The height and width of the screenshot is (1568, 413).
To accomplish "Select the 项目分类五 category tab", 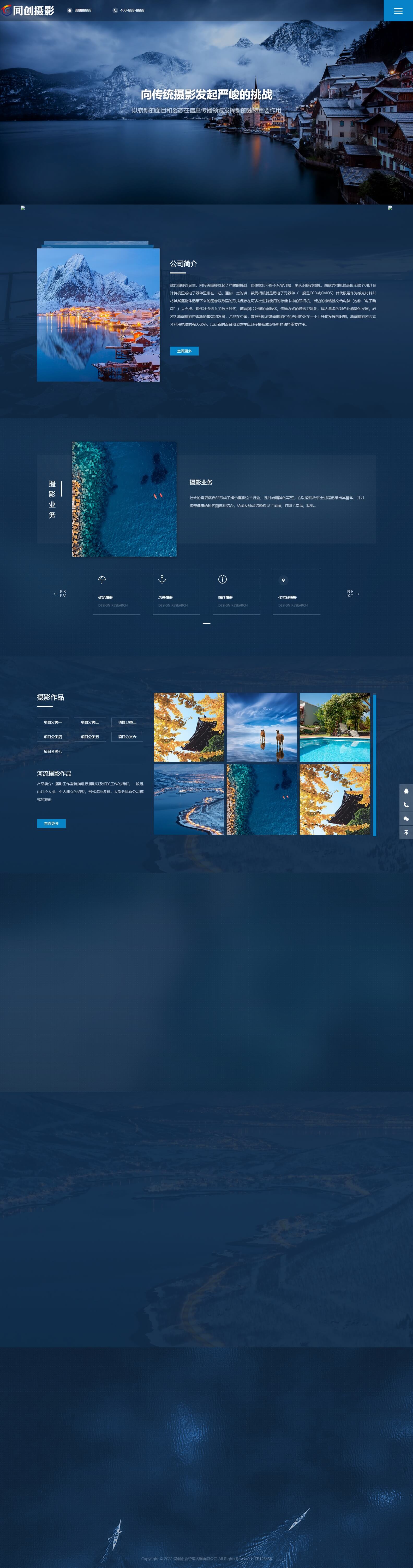I will tap(90, 737).
